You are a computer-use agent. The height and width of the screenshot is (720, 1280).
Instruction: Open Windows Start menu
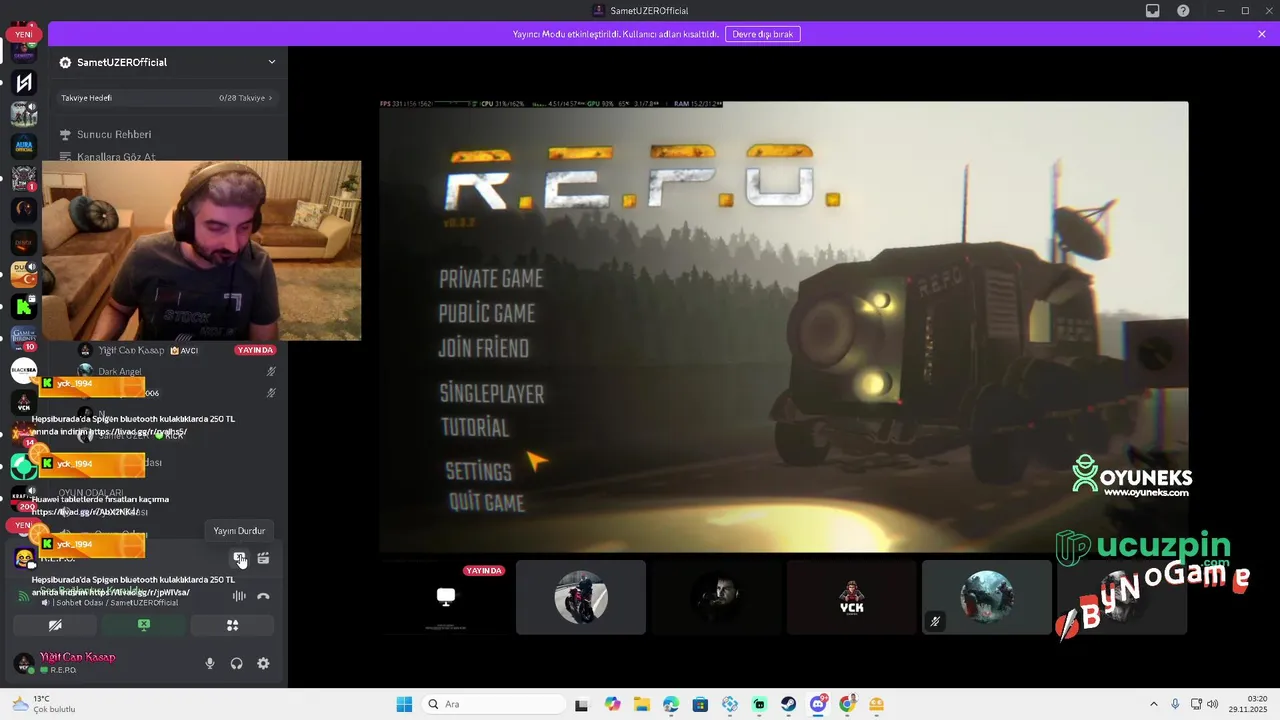[x=404, y=704]
